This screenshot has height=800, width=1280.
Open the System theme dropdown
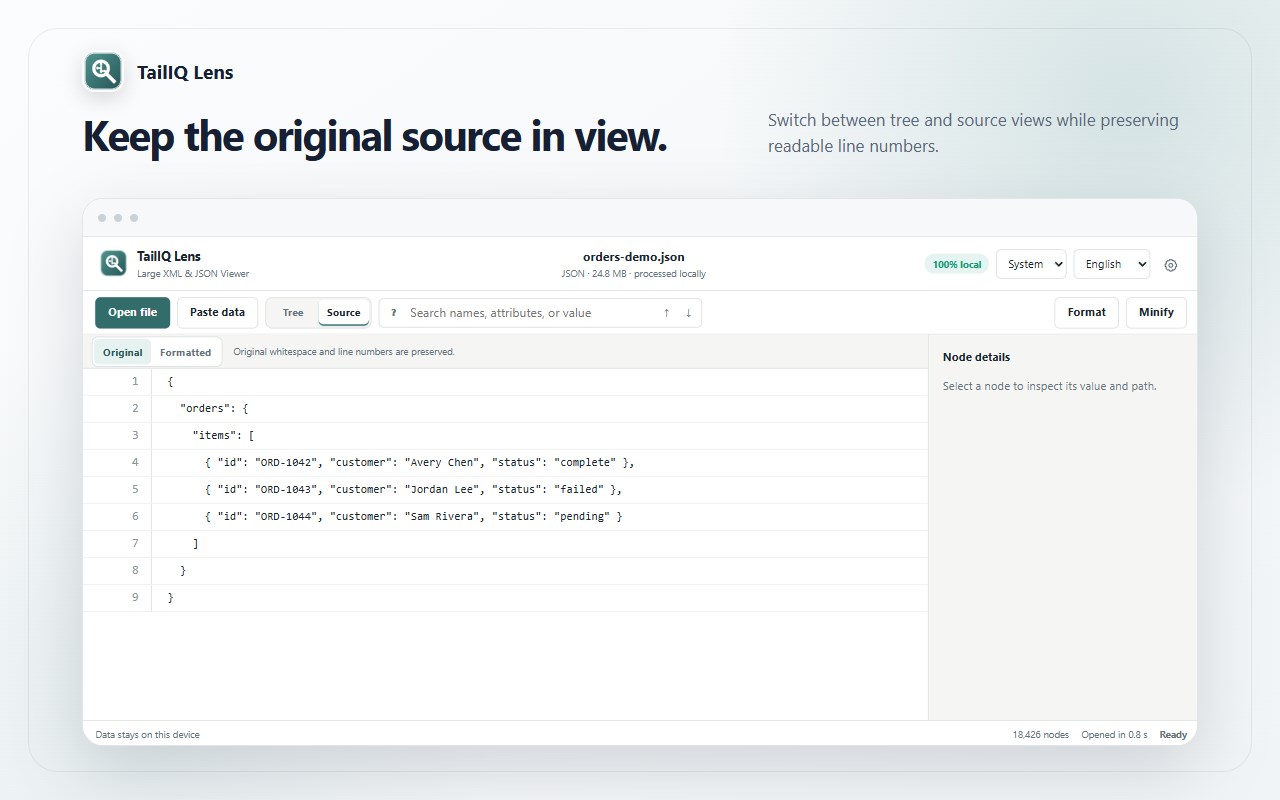click(1031, 264)
